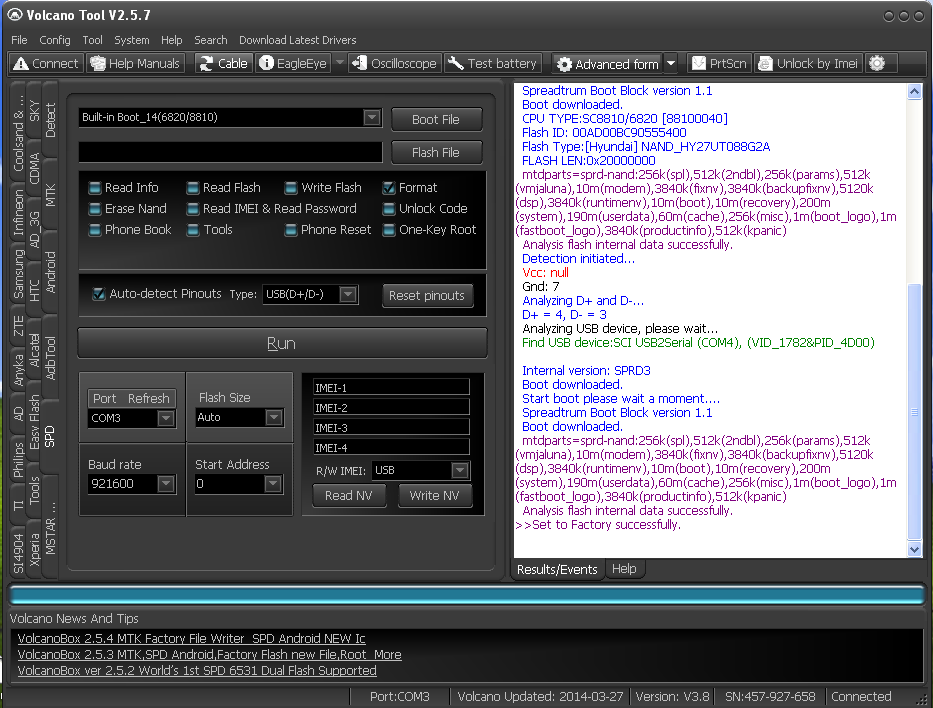The width and height of the screenshot is (933, 708).
Task: Tick the Tools checkbox beside Phone Book
Action: coord(192,230)
